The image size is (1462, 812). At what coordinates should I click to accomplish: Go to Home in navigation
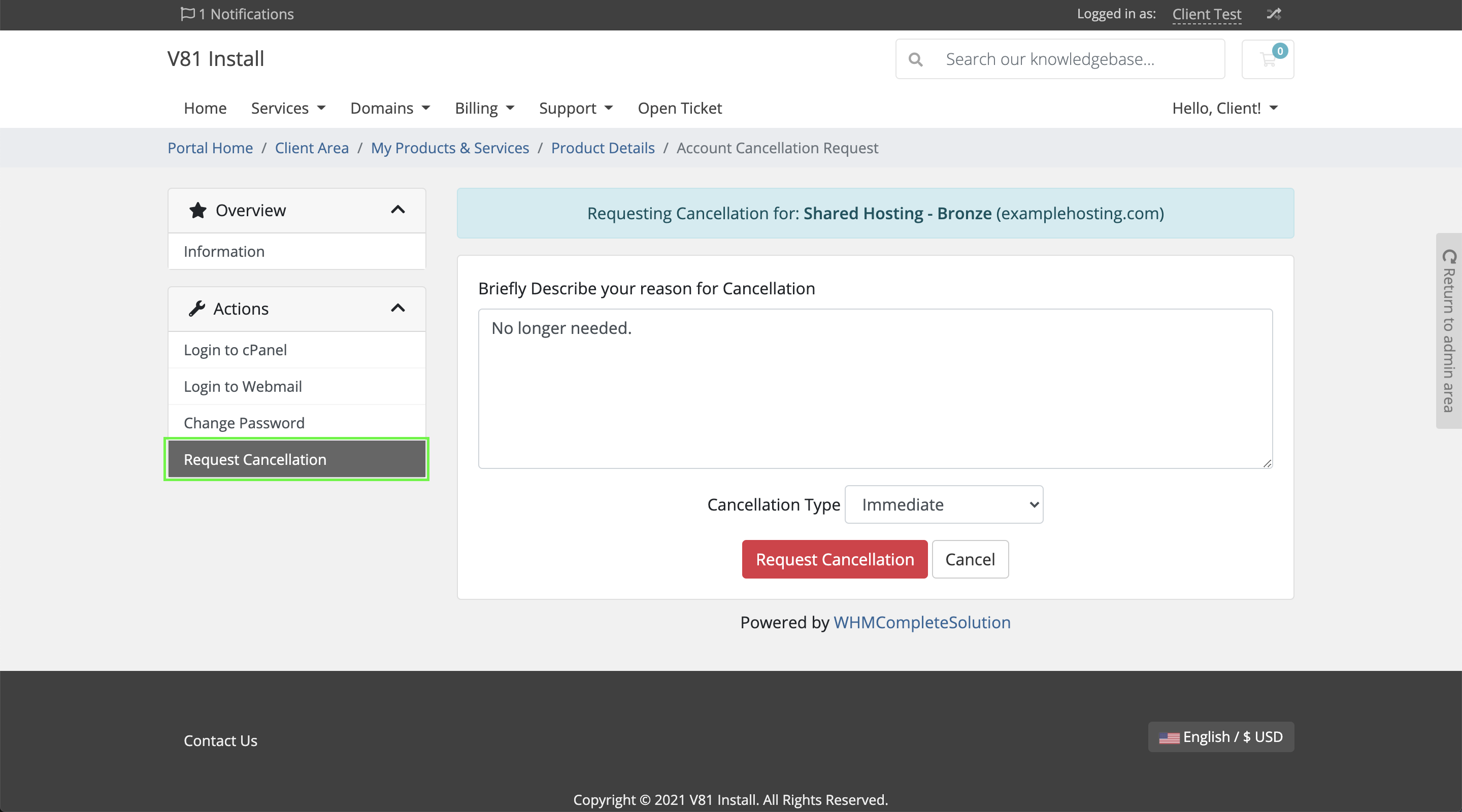coord(205,108)
